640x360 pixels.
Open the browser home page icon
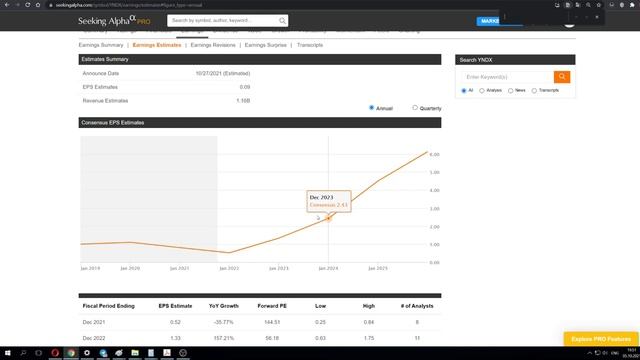click(38, 5)
